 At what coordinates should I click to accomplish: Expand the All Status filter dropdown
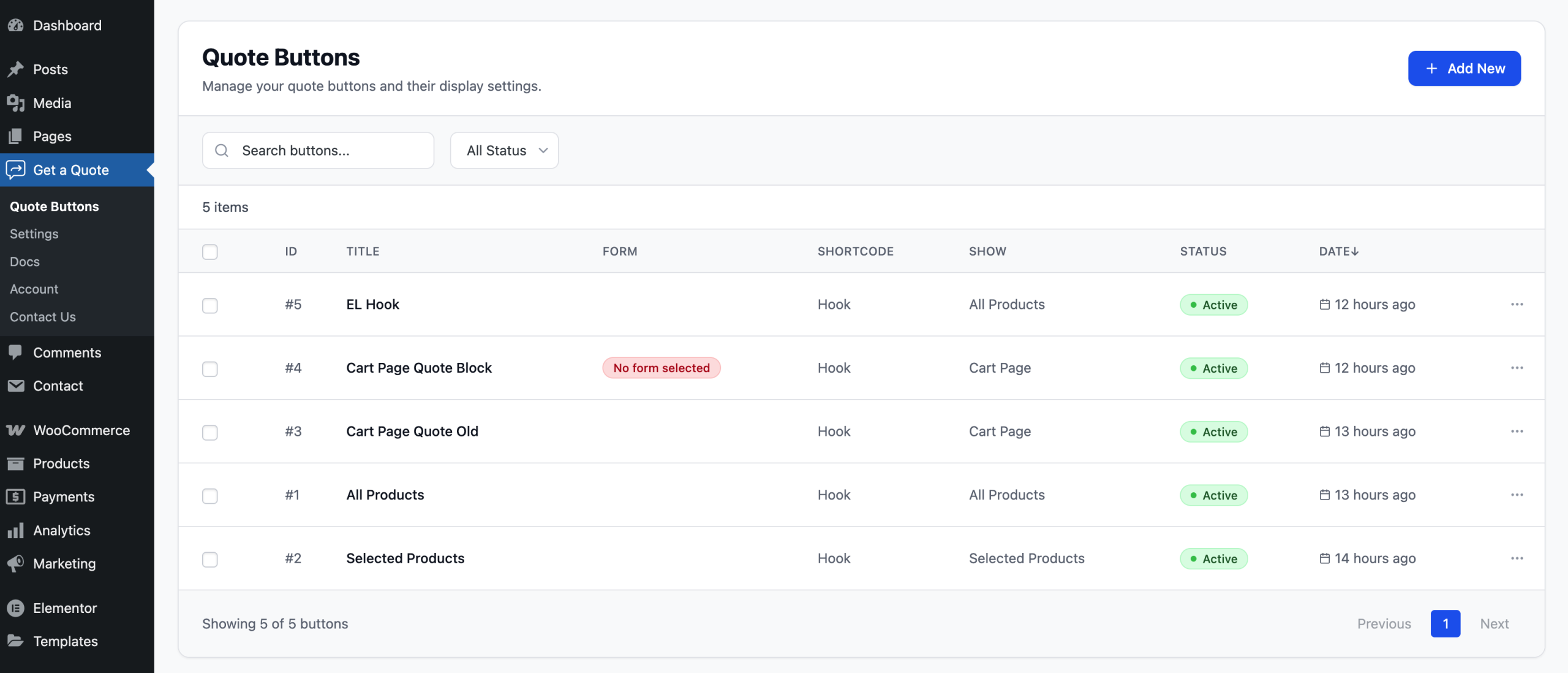click(x=504, y=151)
